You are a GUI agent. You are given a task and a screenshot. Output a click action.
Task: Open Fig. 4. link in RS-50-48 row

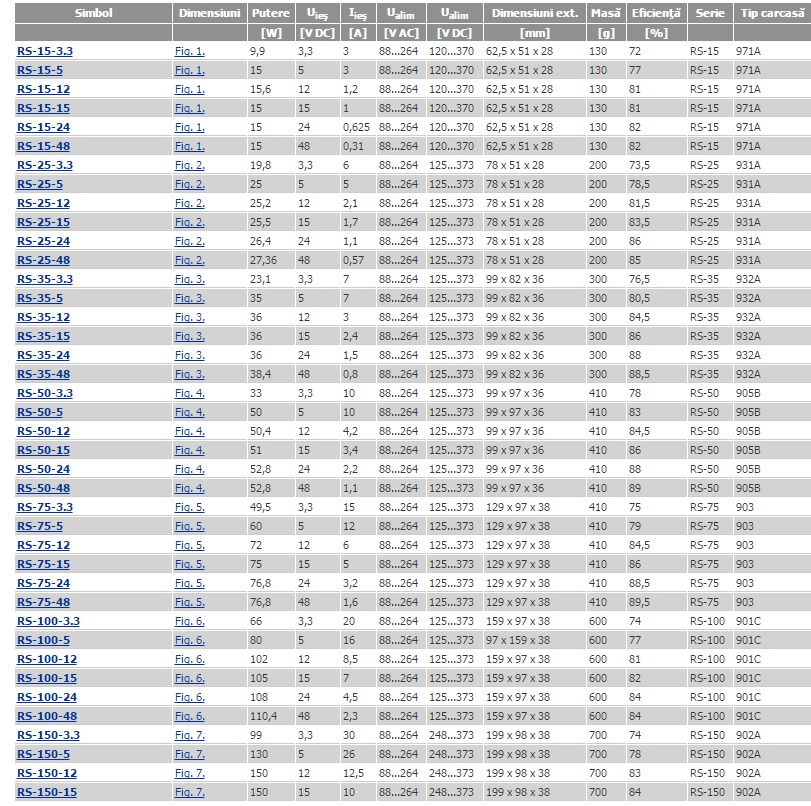point(190,488)
